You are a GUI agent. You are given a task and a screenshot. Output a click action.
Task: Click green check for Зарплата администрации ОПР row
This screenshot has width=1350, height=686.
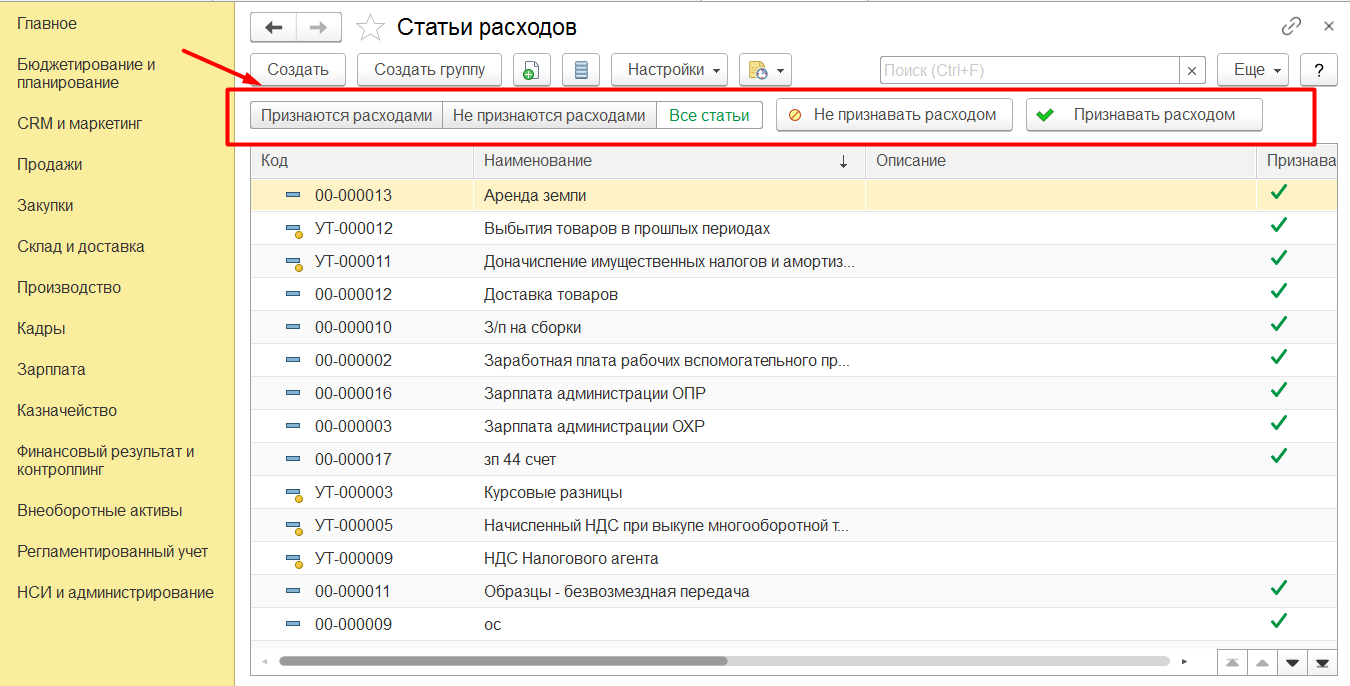[1278, 390]
